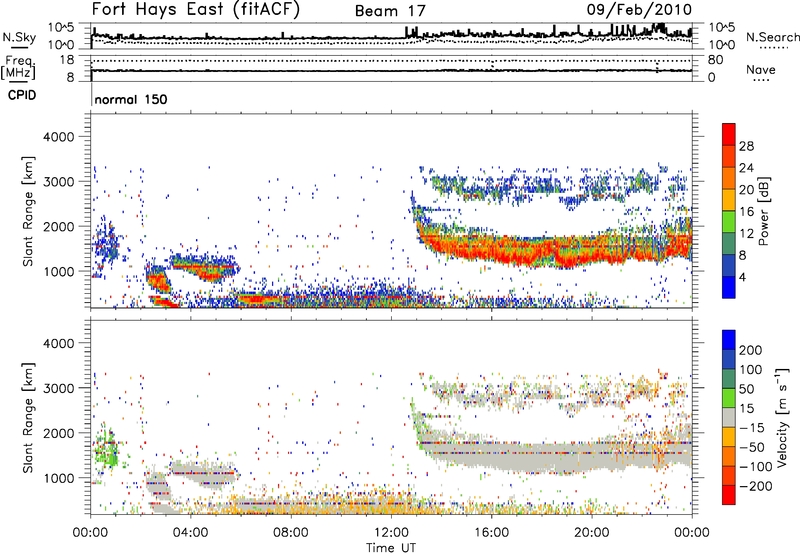Click the "Nave" legend label

coord(761,69)
